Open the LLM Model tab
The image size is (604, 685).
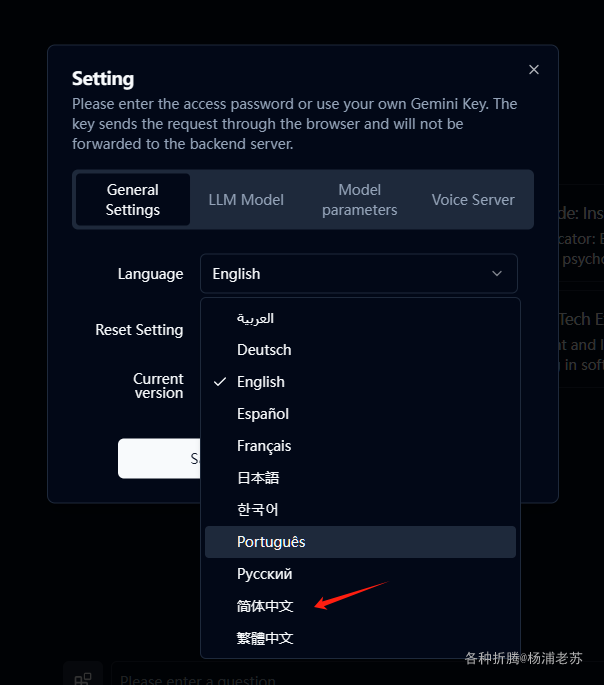pyautogui.click(x=246, y=200)
